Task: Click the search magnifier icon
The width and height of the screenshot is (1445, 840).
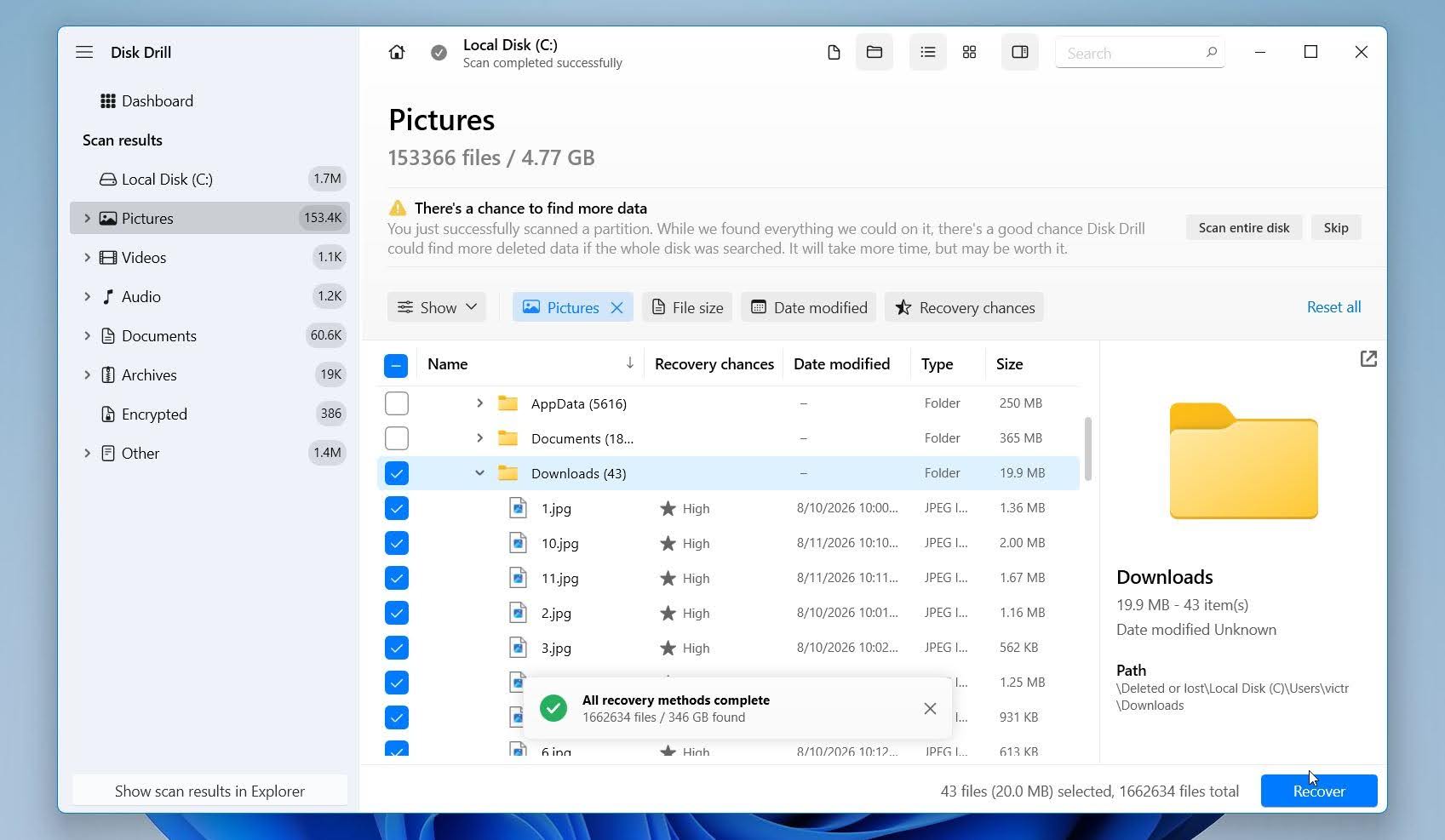Action: (x=1211, y=53)
